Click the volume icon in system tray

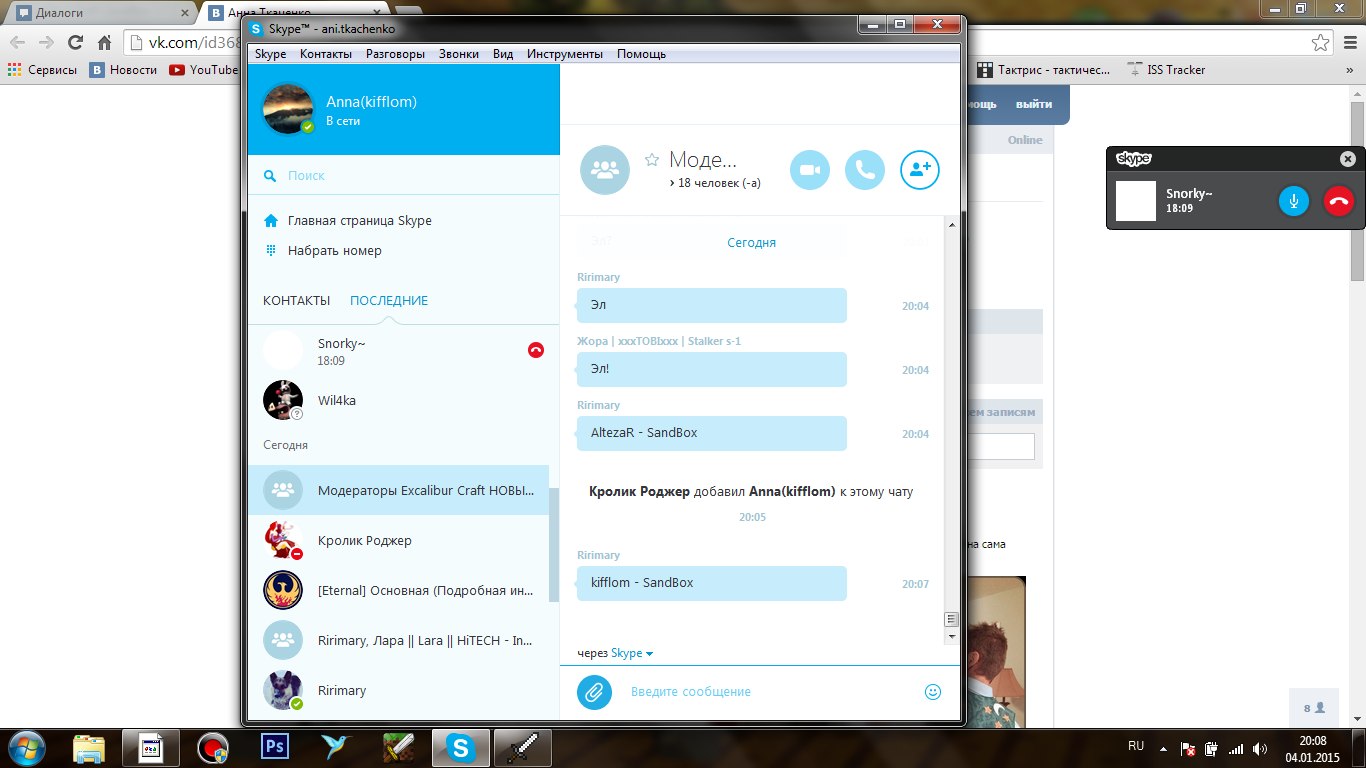pyautogui.click(x=1261, y=749)
